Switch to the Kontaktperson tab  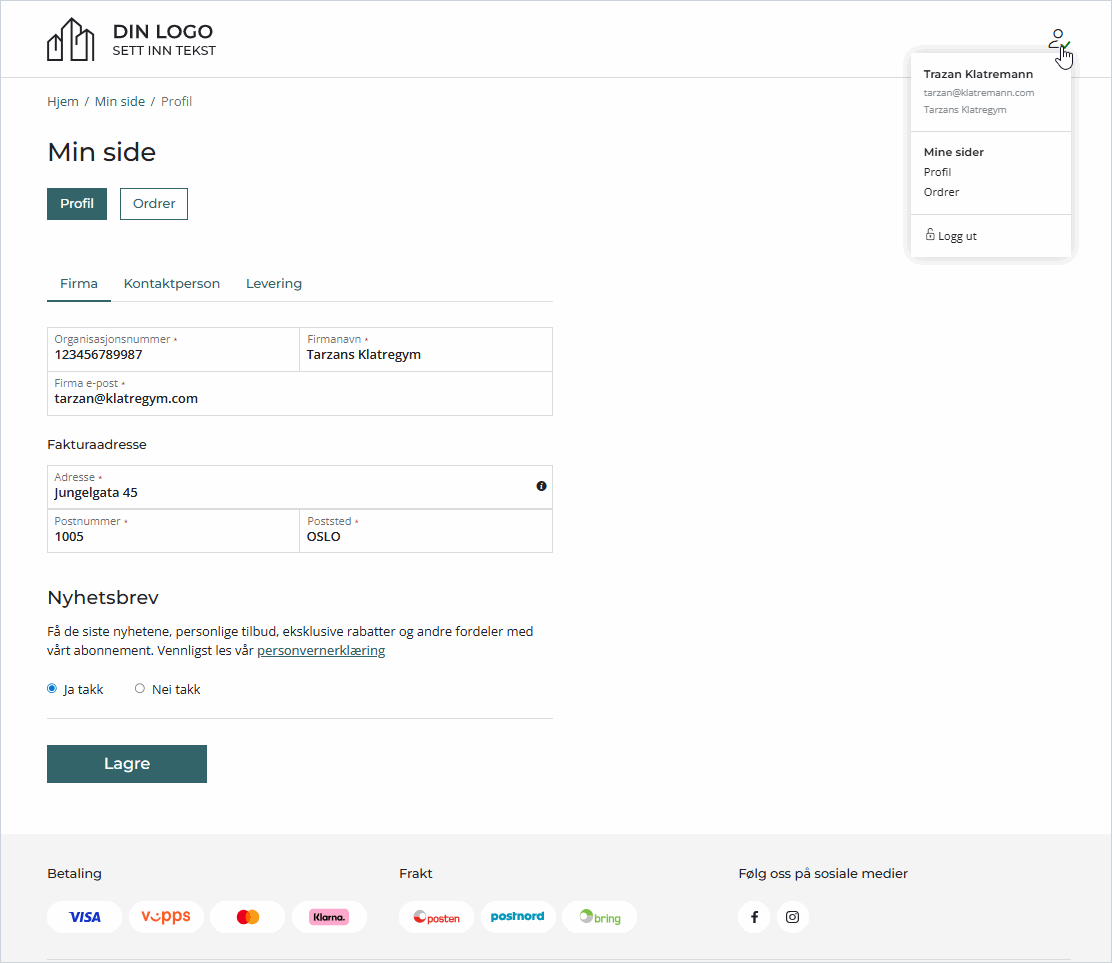tap(172, 284)
